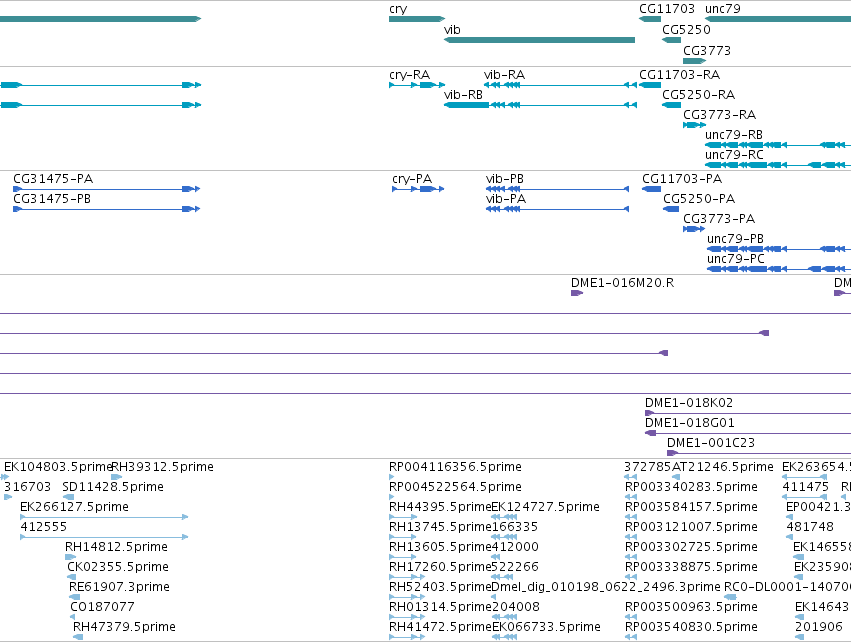Screen dimensions: 851x642
Task: Open the CG5250-RA transcript
Action: tap(671, 105)
